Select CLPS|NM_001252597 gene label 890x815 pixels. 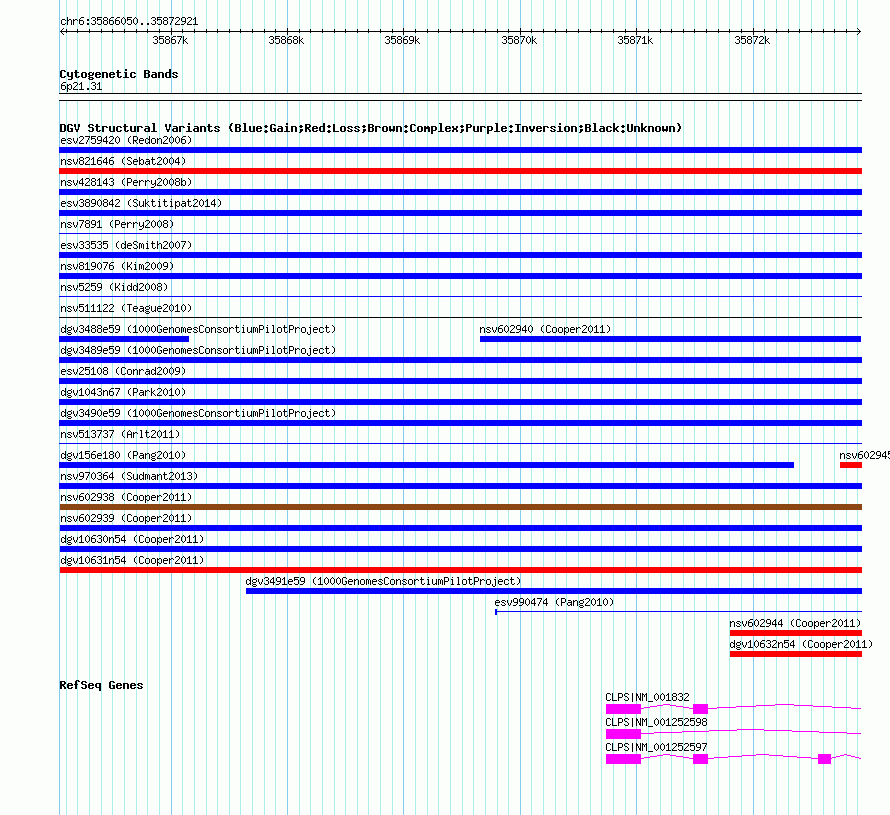point(656,747)
